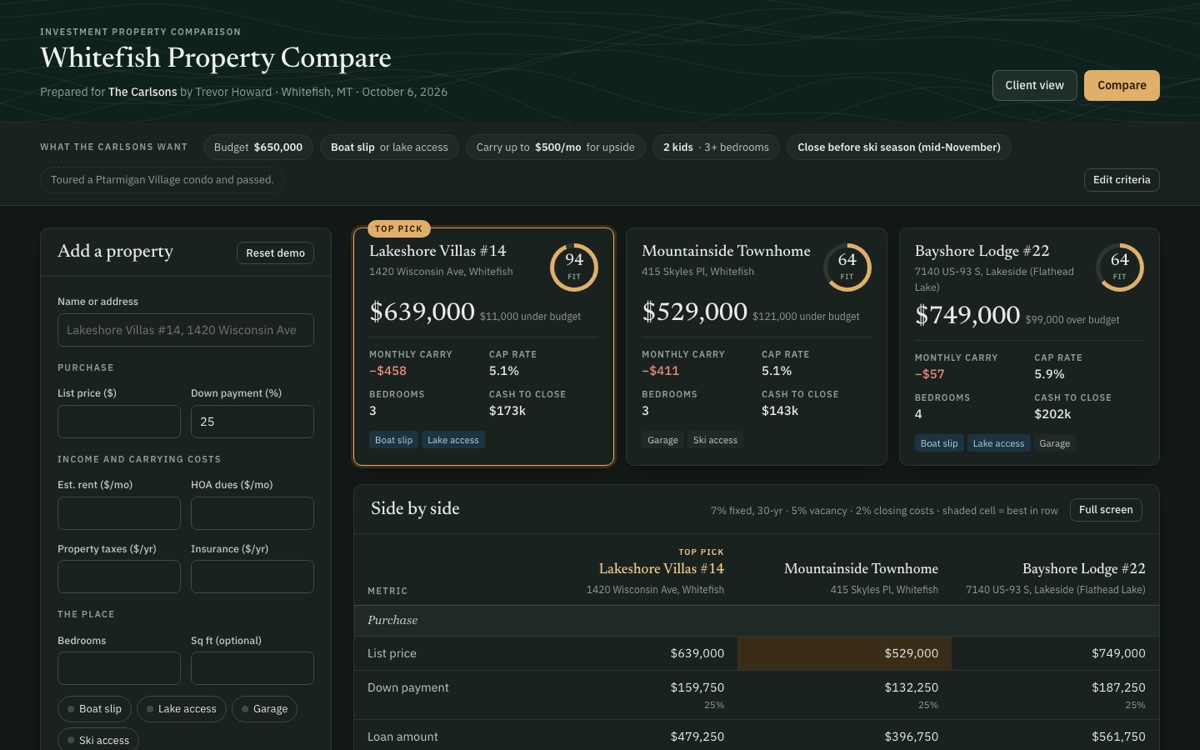The image size is (1200, 750).
Task: Toggle the Boat slip feature chip
Action: point(94,709)
